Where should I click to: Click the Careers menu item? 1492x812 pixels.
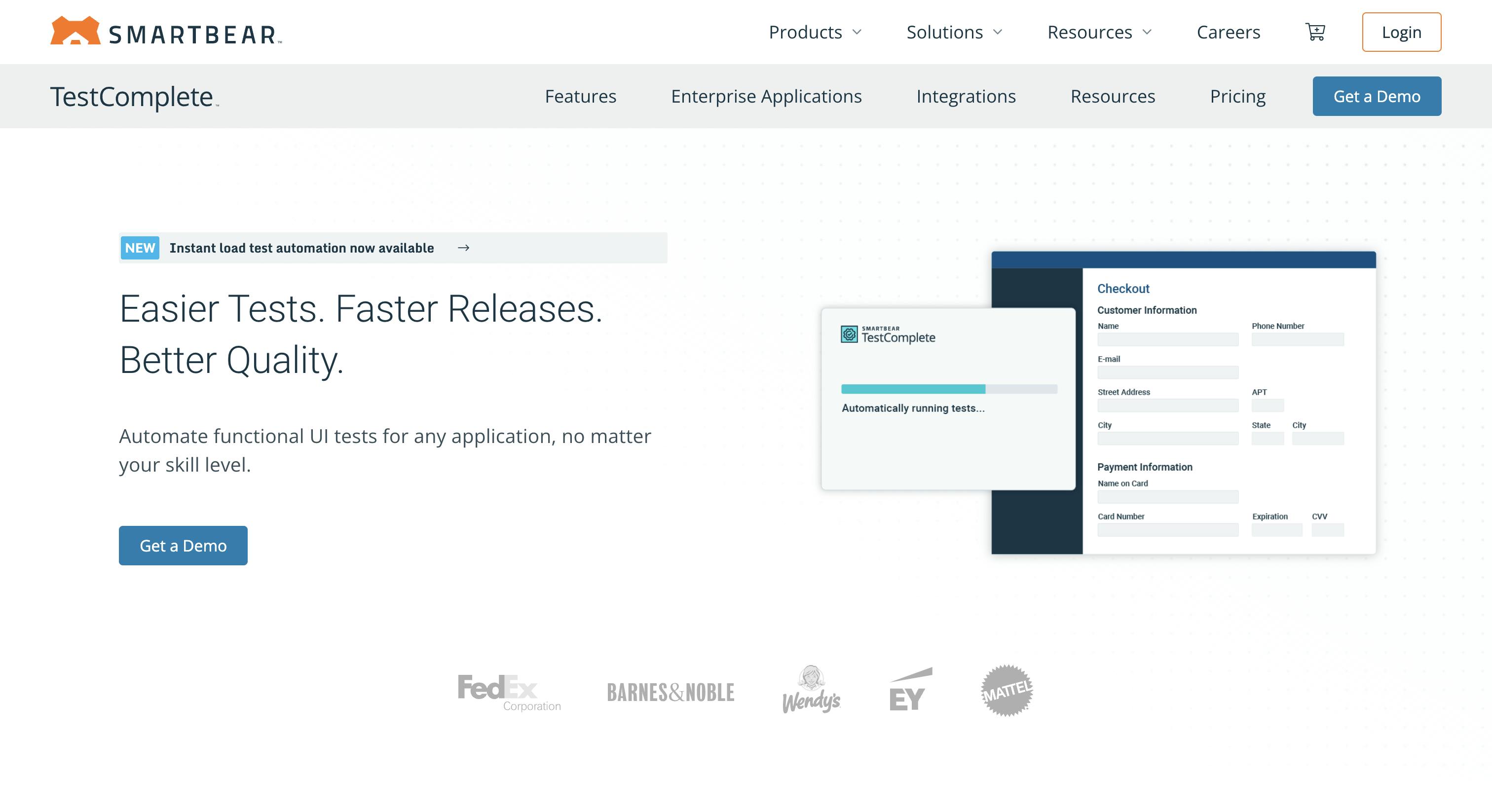[x=1228, y=31]
